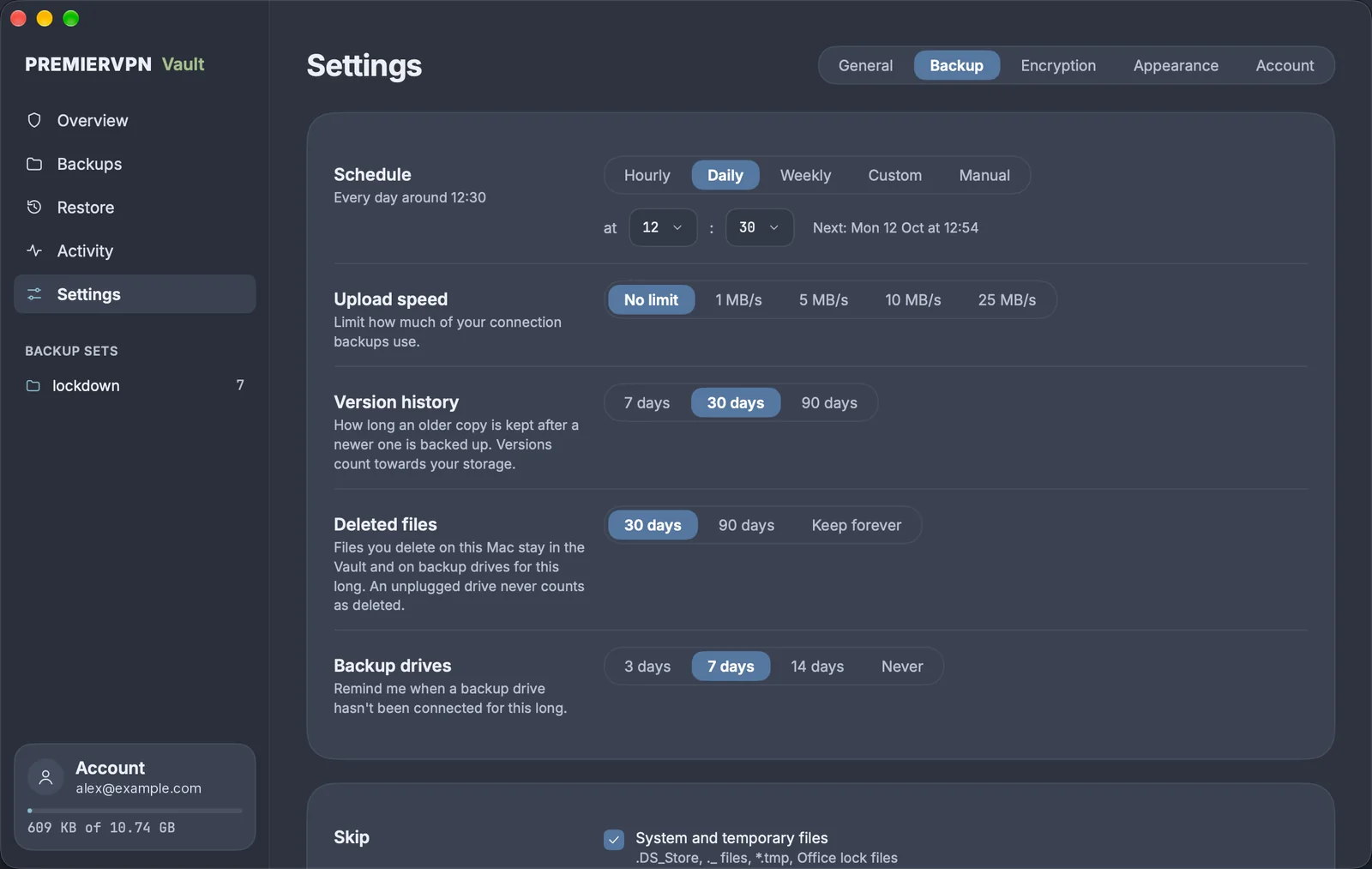
Task: Click the BACKUP SETS section header
Action: (x=71, y=351)
